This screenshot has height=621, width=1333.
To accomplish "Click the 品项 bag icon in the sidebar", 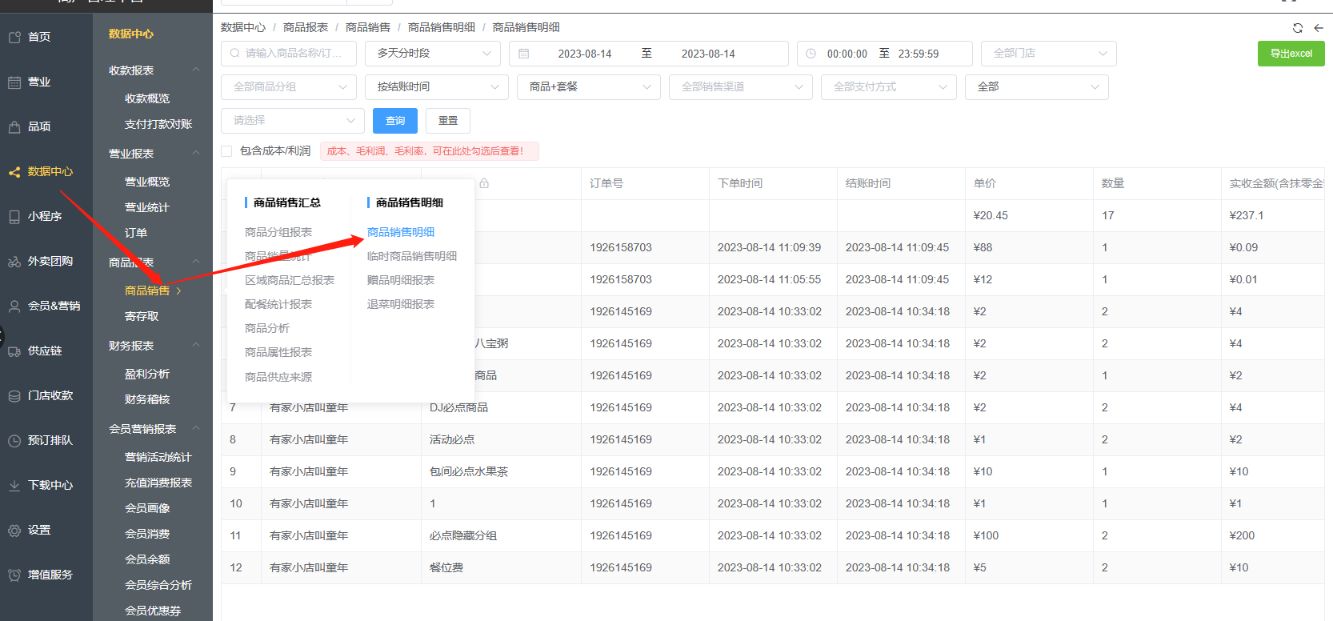I will click(x=14, y=127).
